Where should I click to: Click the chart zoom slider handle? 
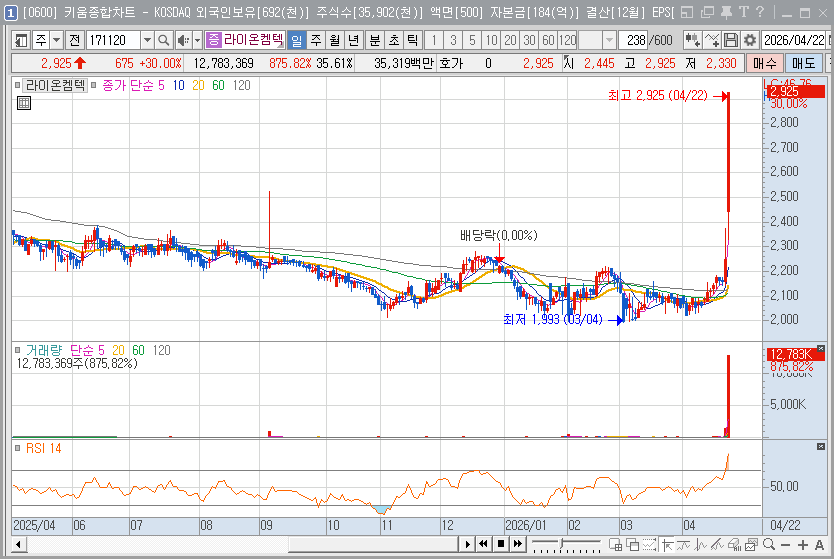562,544
